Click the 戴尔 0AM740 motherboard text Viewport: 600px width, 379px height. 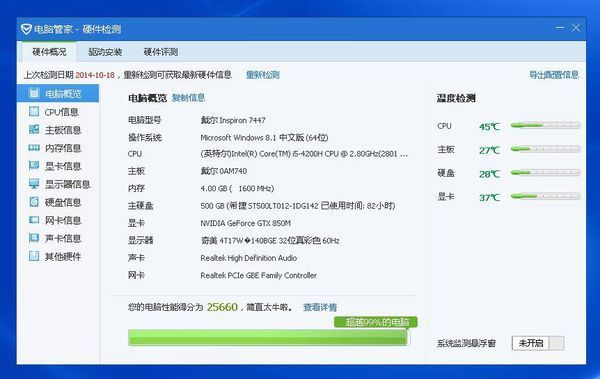[x=223, y=171]
